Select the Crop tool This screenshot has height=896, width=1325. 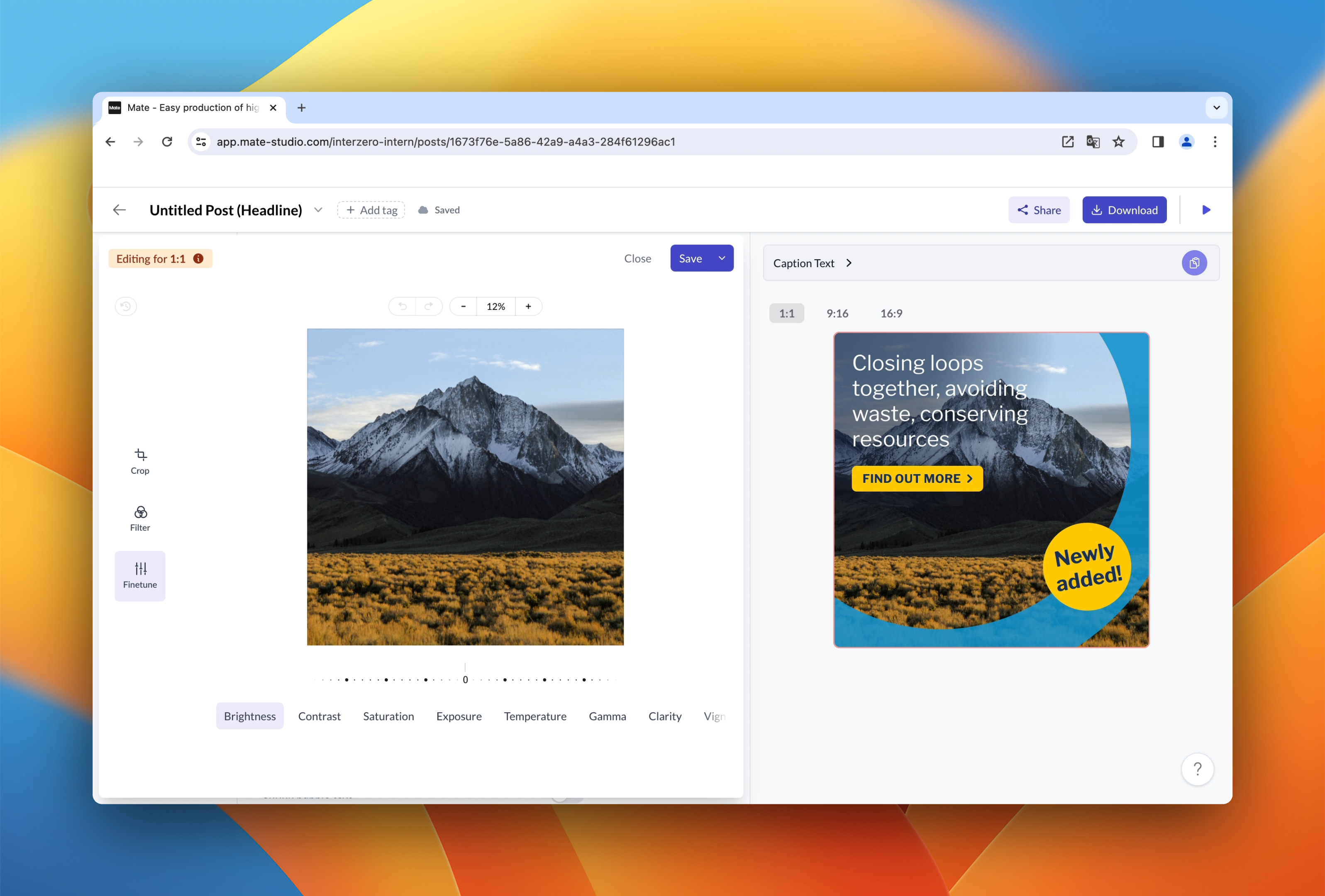[x=140, y=460]
